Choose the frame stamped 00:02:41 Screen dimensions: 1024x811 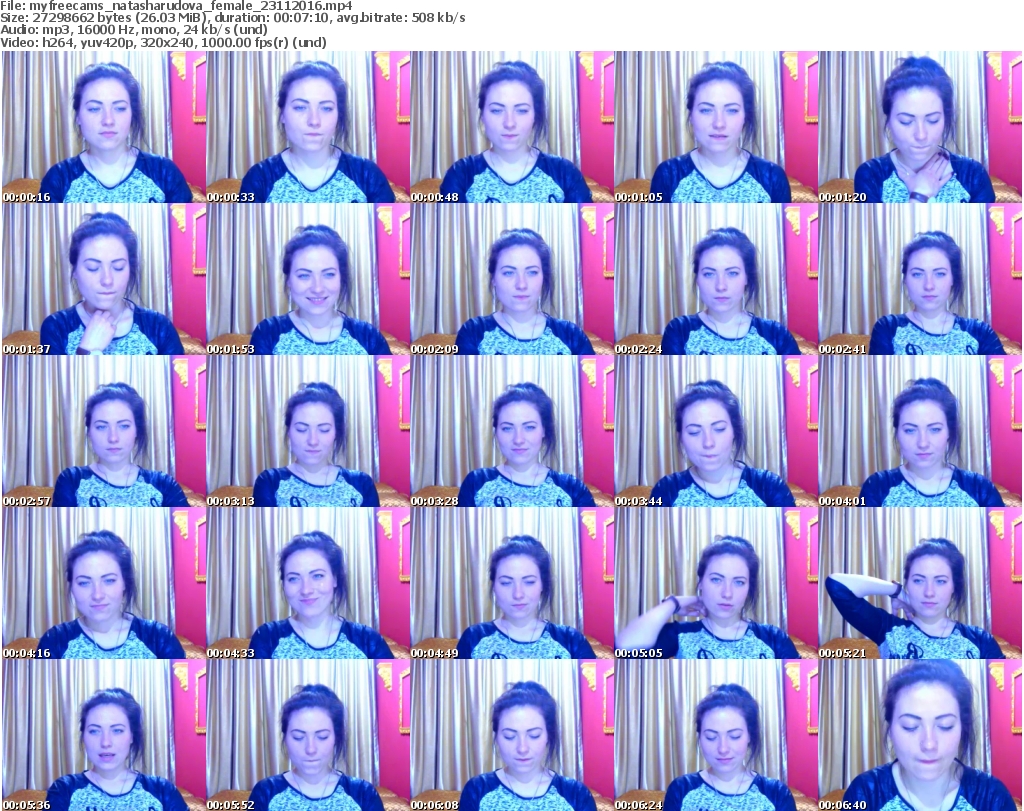pos(920,279)
